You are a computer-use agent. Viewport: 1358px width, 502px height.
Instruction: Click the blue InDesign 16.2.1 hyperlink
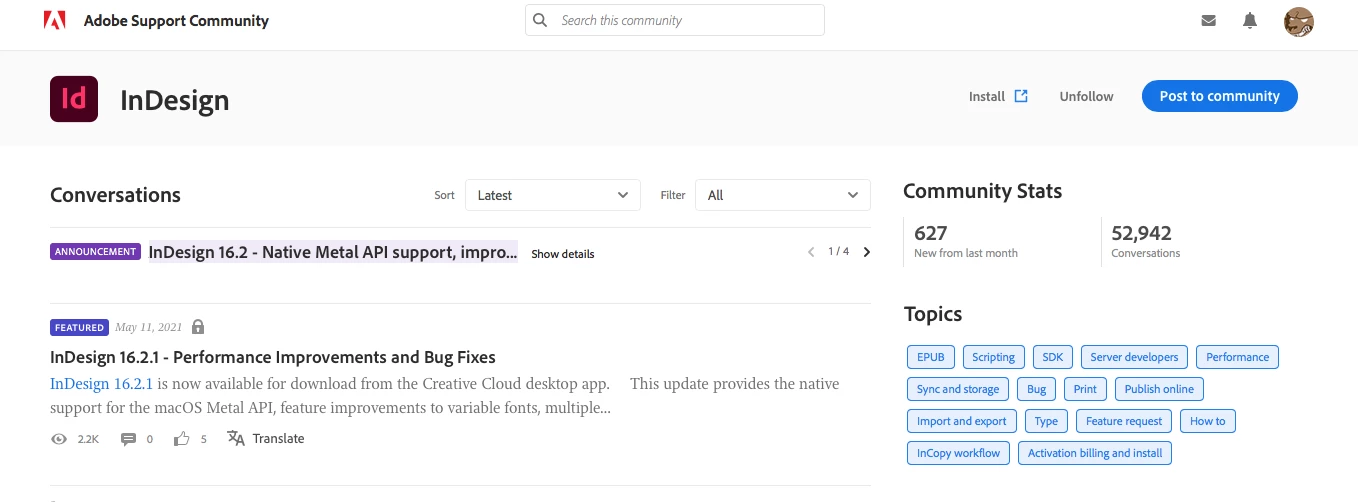(x=101, y=384)
